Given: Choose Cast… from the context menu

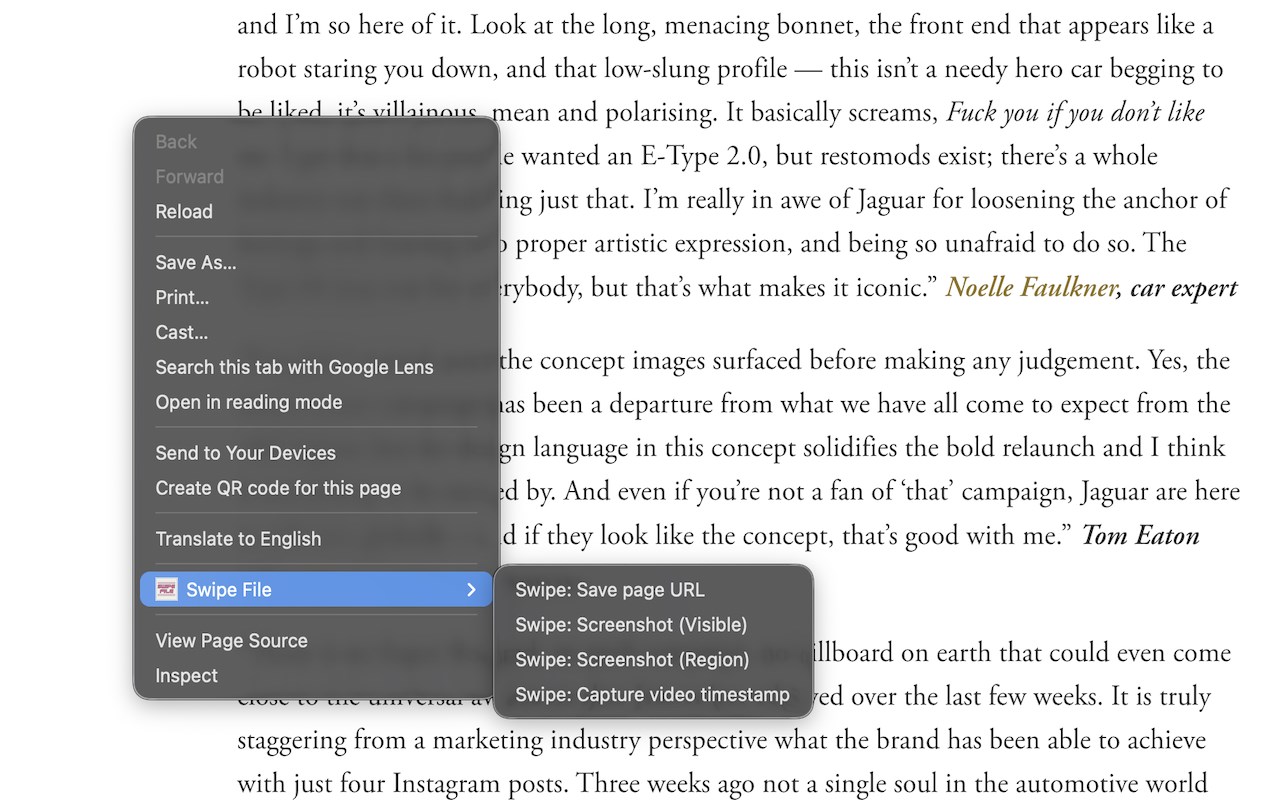Looking at the screenshot, I should [x=316, y=333].
